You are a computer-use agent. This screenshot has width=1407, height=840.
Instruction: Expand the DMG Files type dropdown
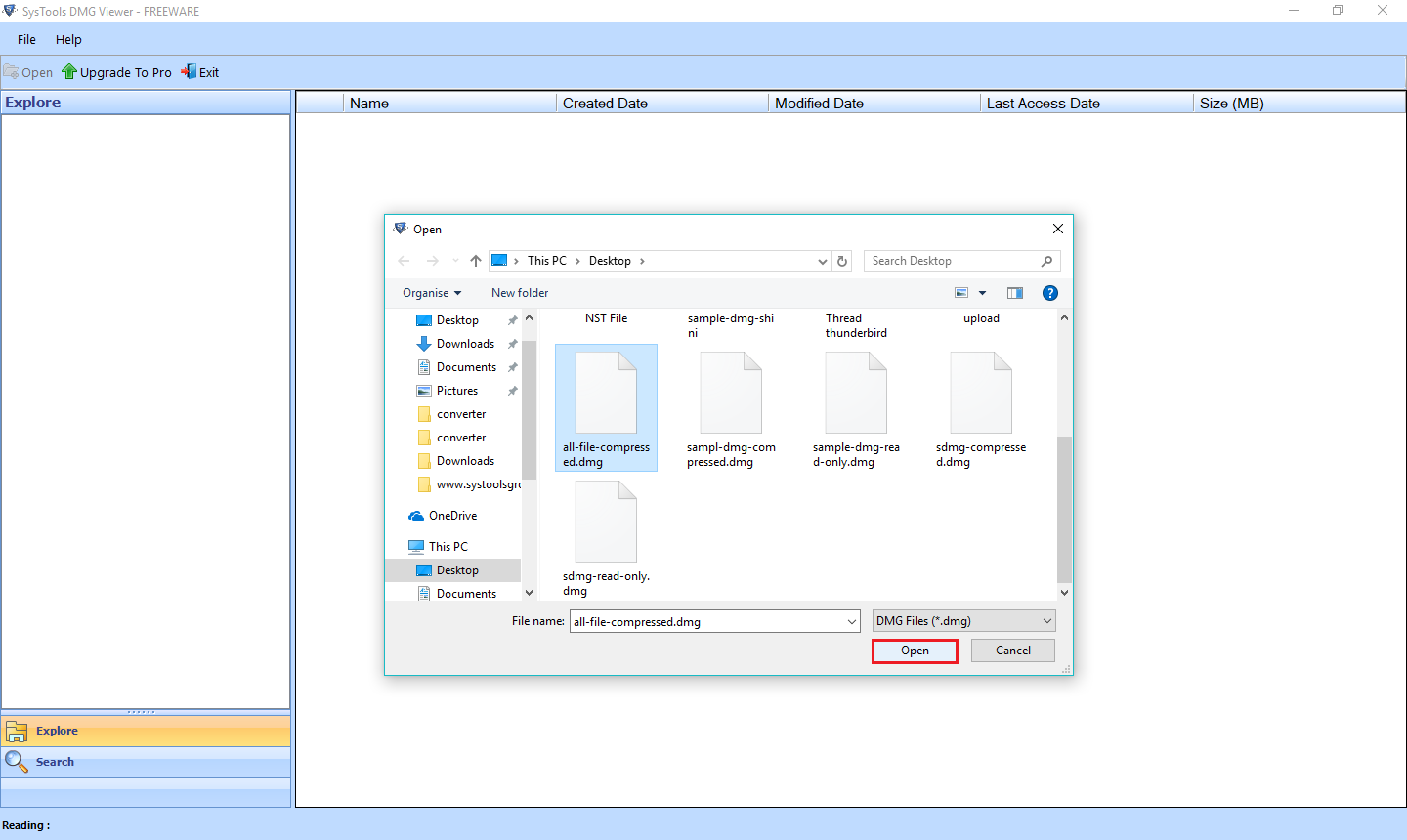pos(1047,621)
